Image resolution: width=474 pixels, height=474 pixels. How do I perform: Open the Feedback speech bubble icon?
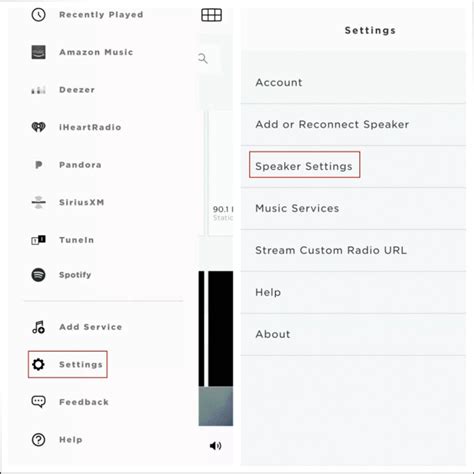pos(38,402)
